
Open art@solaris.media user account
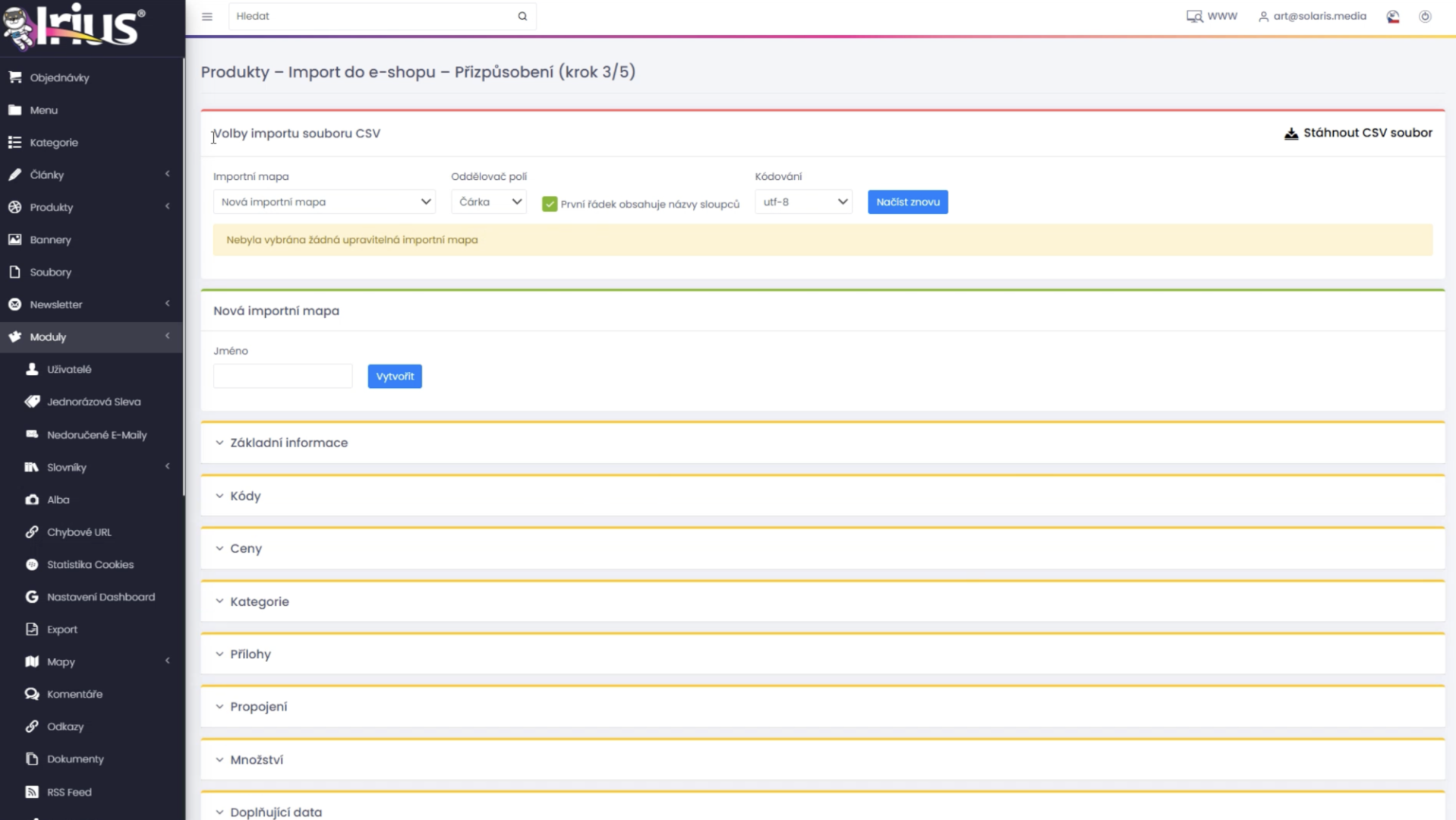[1312, 16]
